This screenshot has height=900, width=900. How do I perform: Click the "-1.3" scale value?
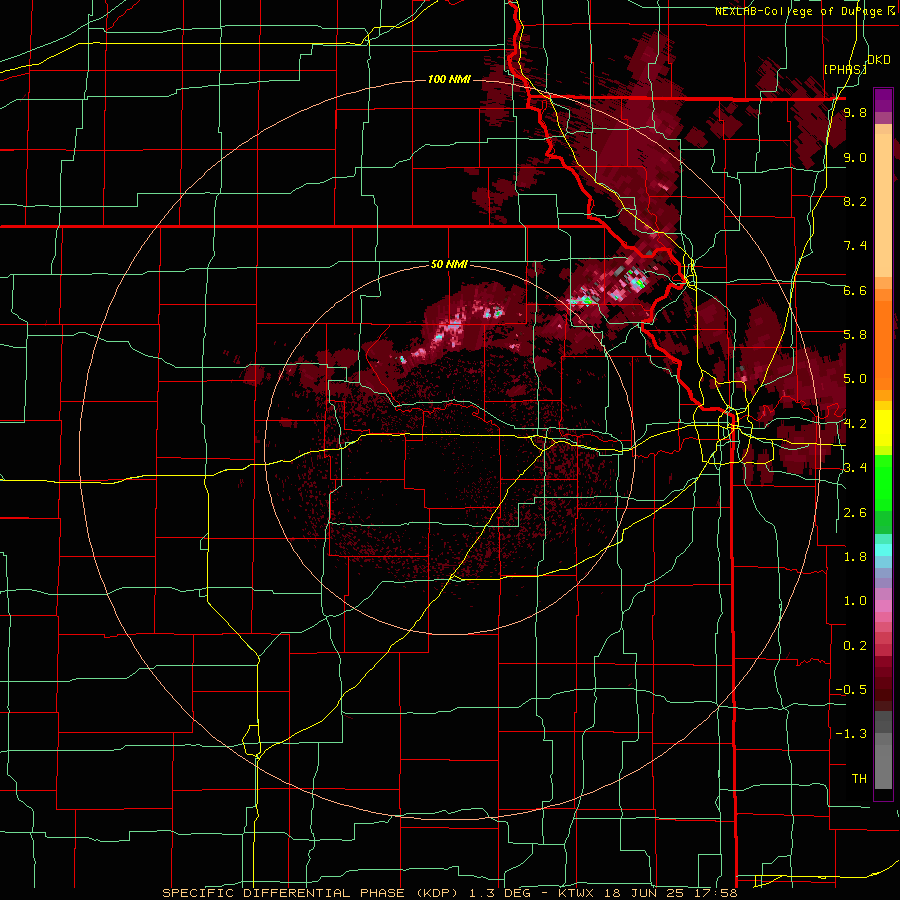[851, 734]
